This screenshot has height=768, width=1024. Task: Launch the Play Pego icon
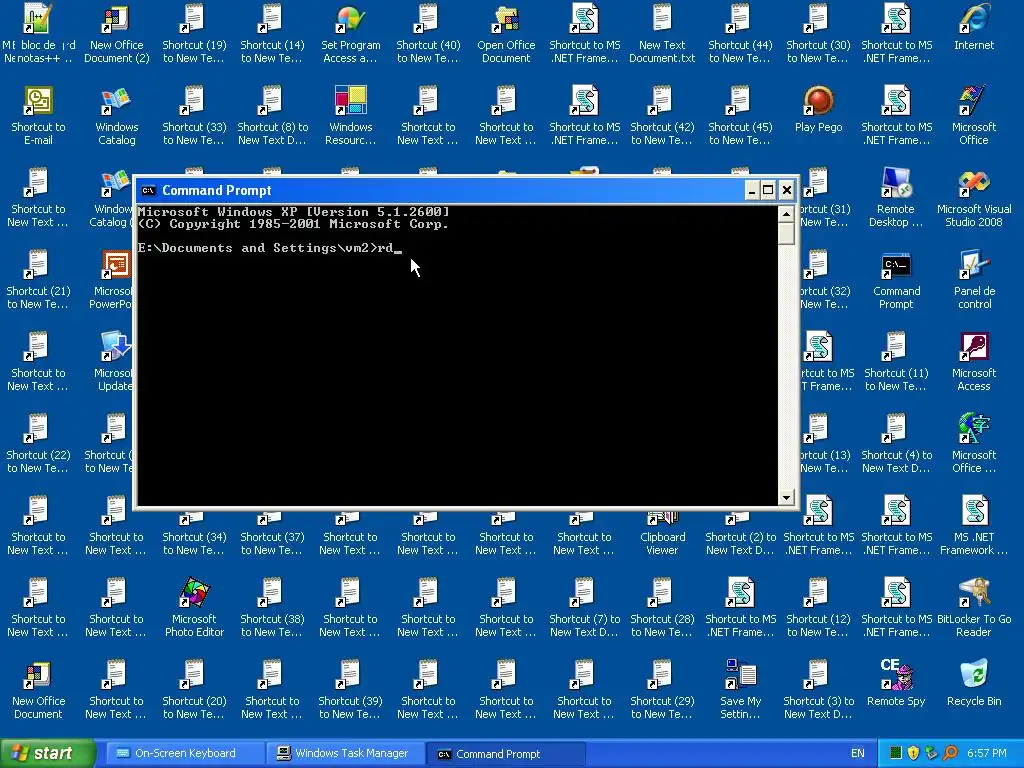tap(818, 110)
